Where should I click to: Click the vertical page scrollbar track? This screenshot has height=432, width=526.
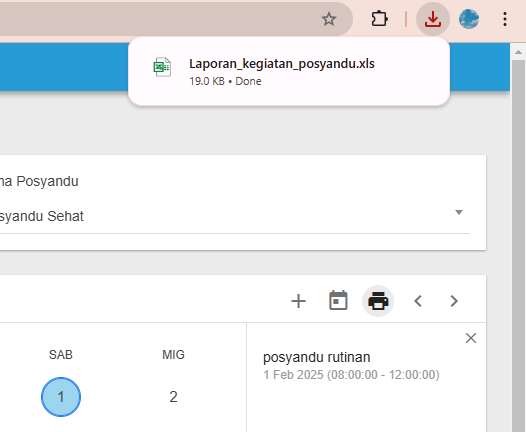tap(518, 245)
